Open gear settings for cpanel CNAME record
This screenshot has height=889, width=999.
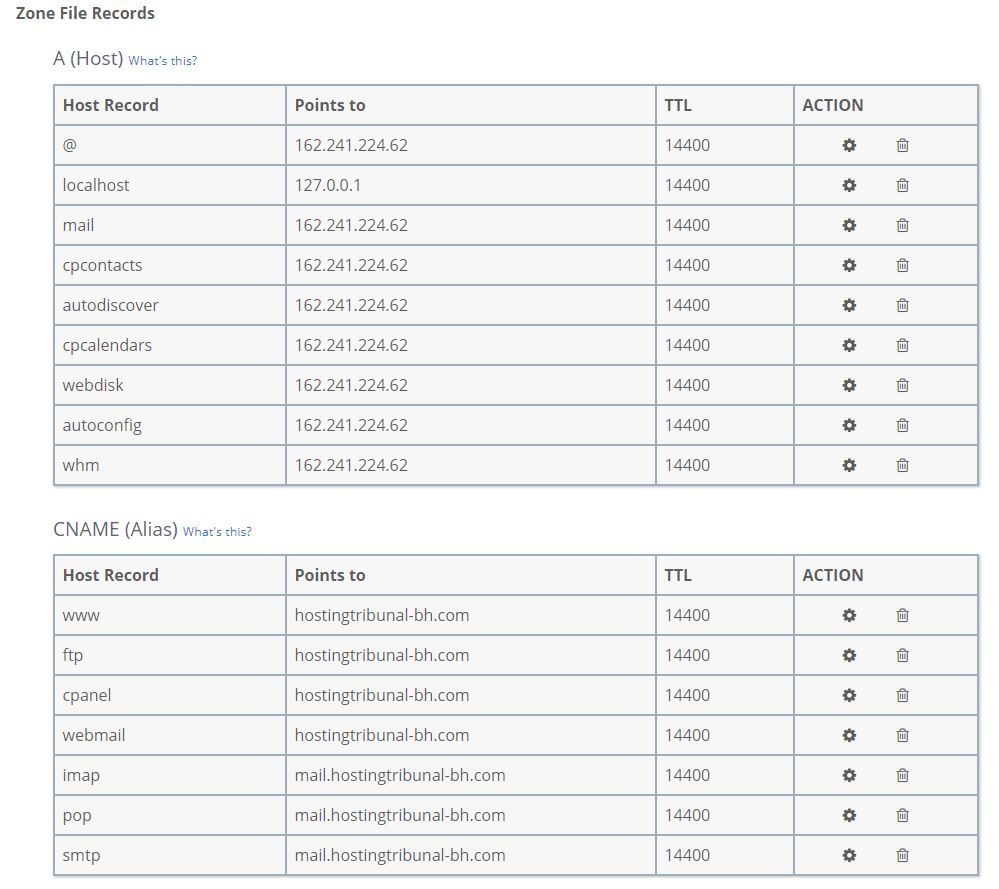coord(849,695)
